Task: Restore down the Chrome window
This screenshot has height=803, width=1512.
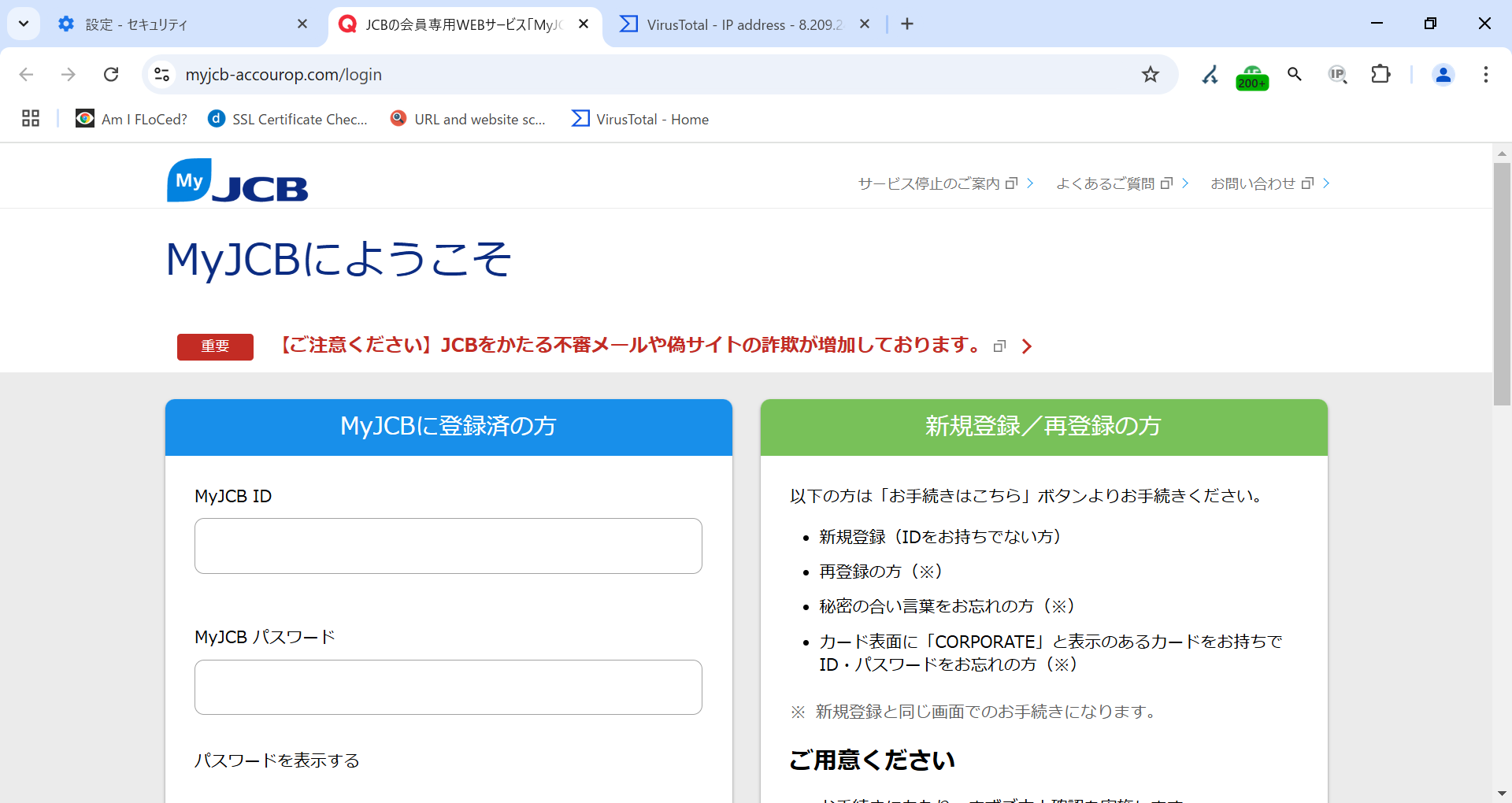Action: click(x=1430, y=24)
